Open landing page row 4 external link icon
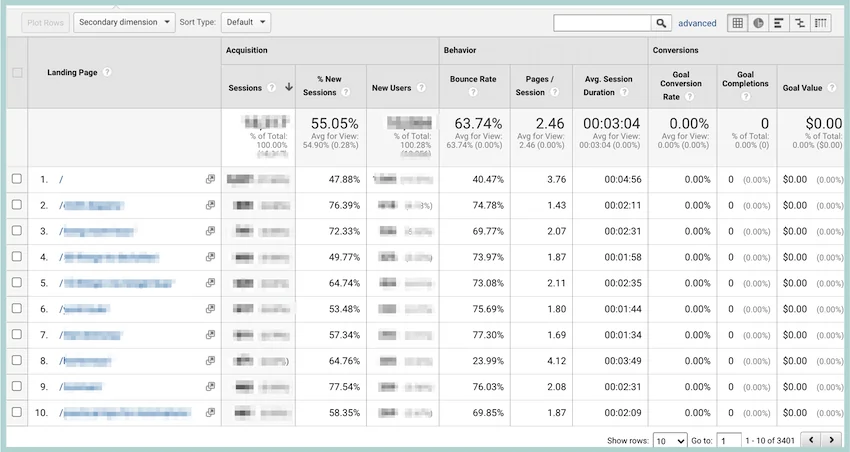 click(x=210, y=257)
